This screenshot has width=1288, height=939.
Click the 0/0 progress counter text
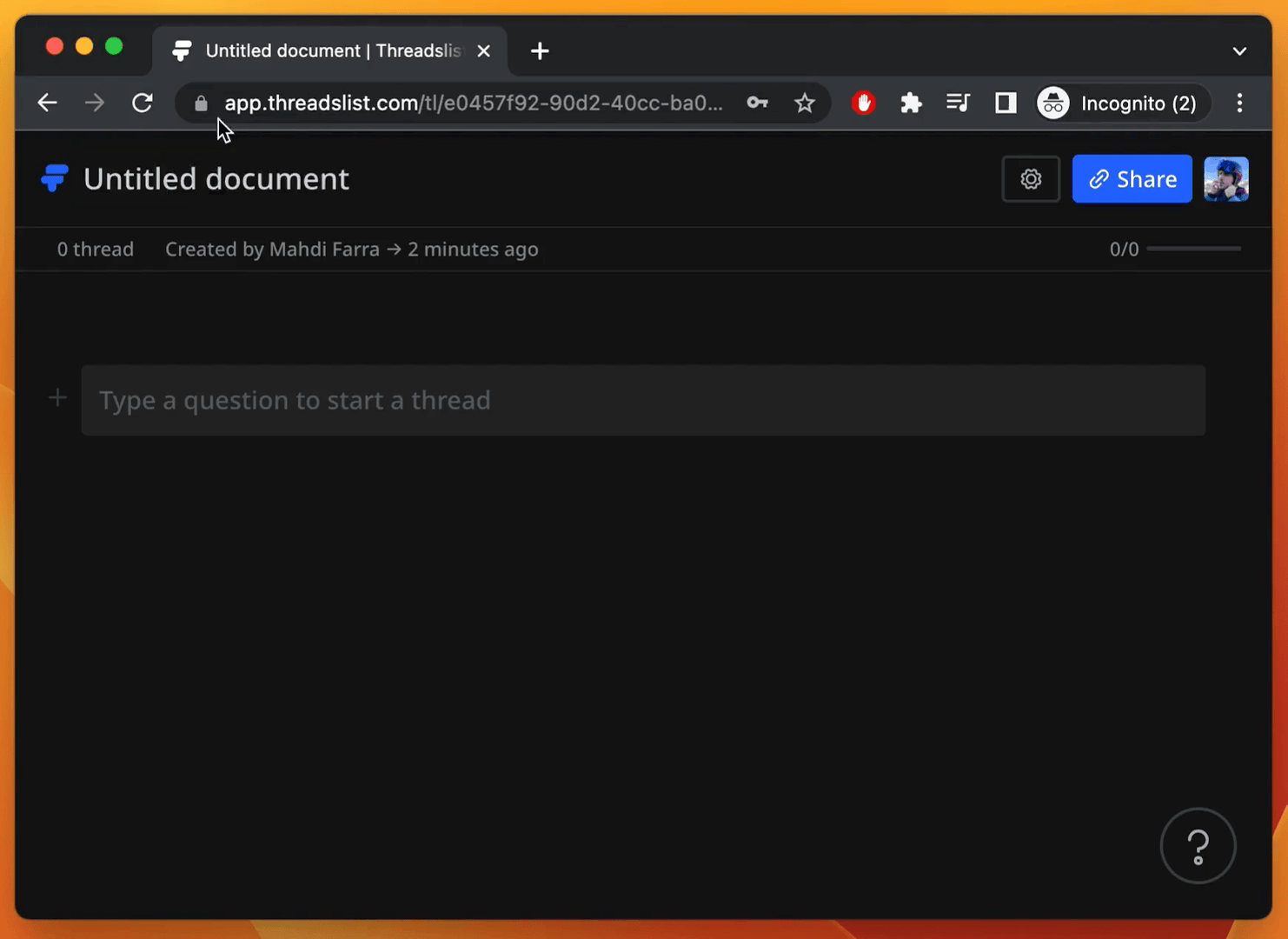[1124, 250]
